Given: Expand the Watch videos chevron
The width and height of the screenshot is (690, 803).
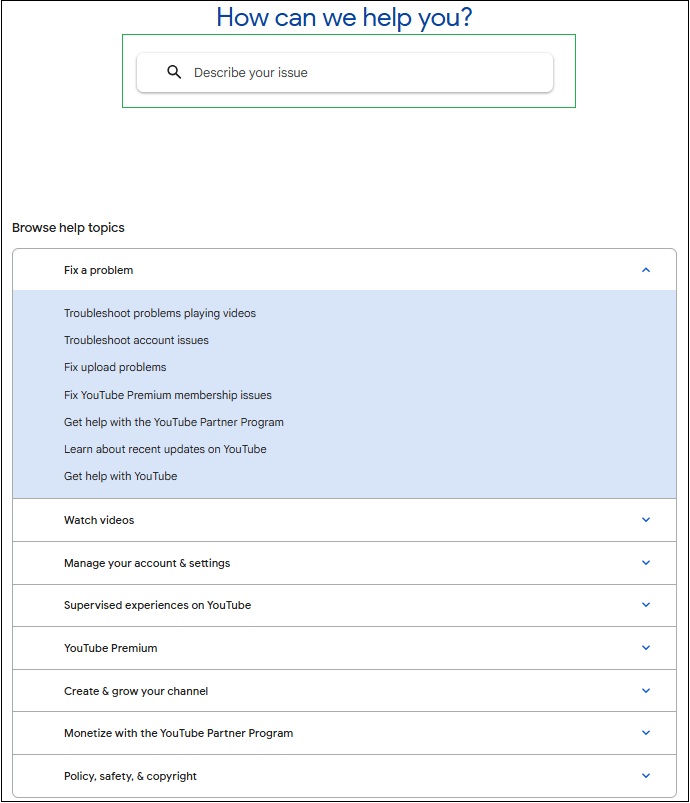Looking at the screenshot, I should tap(645, 520).
